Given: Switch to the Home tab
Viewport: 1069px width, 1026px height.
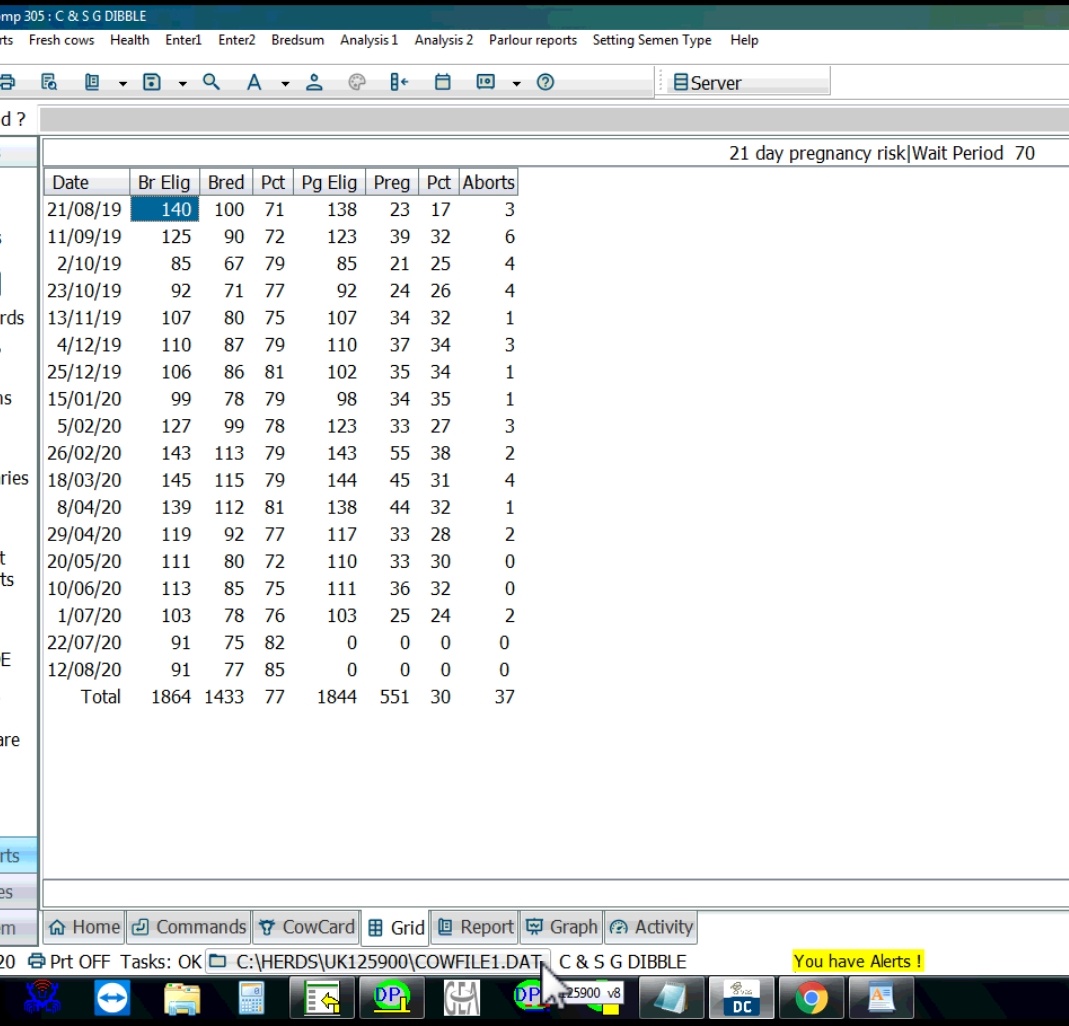Looking at the screenshot, I should (85, 927).
